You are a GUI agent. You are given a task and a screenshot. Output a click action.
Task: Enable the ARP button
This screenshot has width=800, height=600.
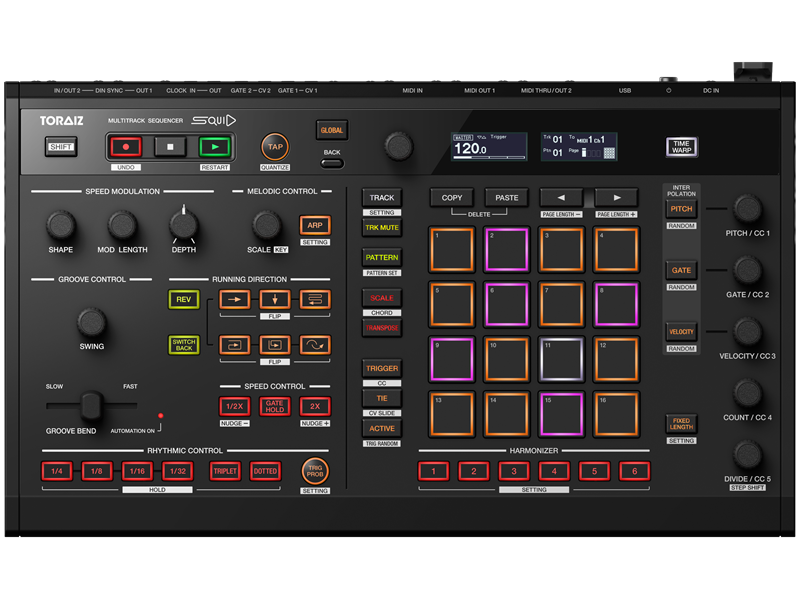pyautogui.click(x=315, y=226)
